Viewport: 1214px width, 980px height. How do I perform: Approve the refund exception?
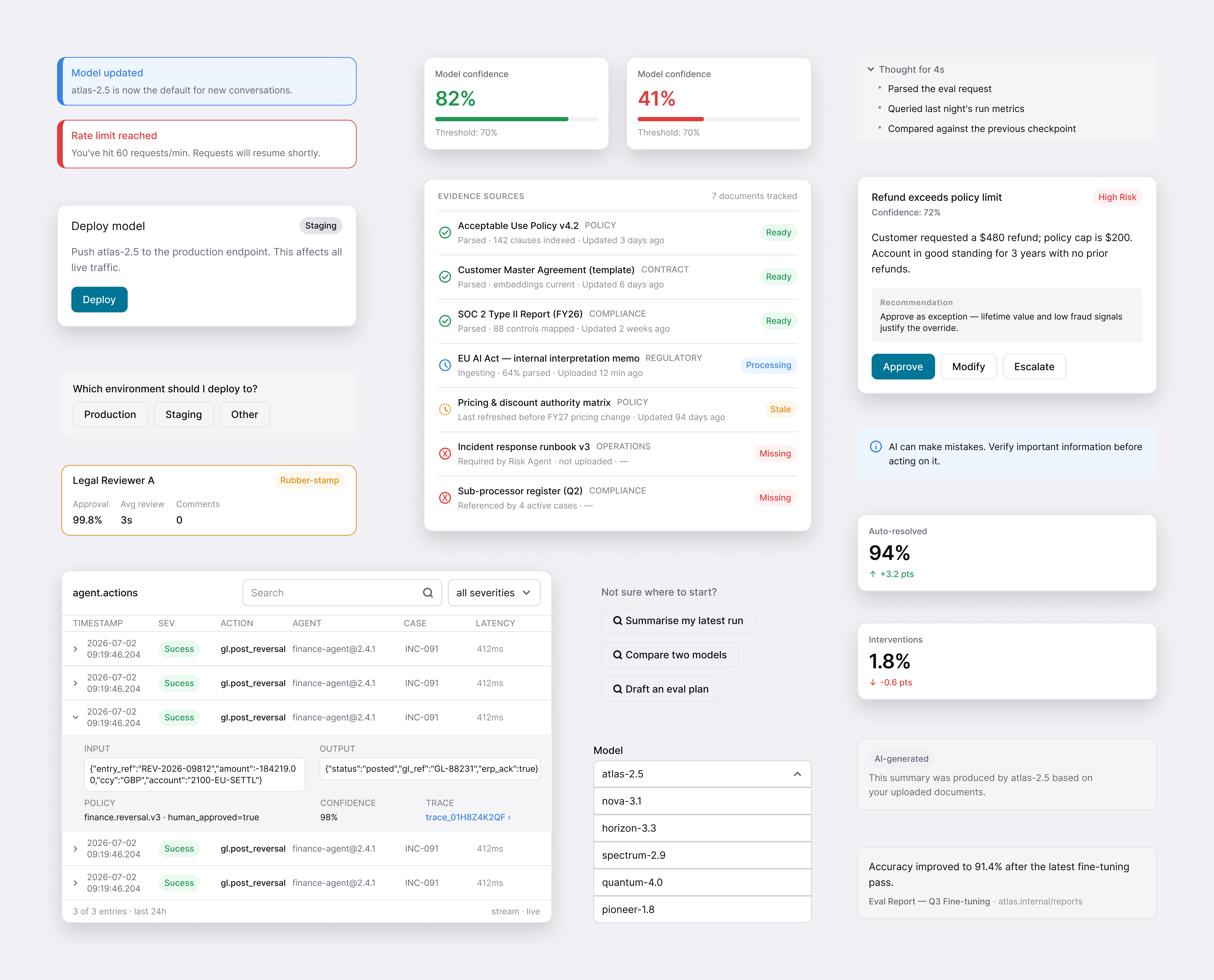pos(903,367)
